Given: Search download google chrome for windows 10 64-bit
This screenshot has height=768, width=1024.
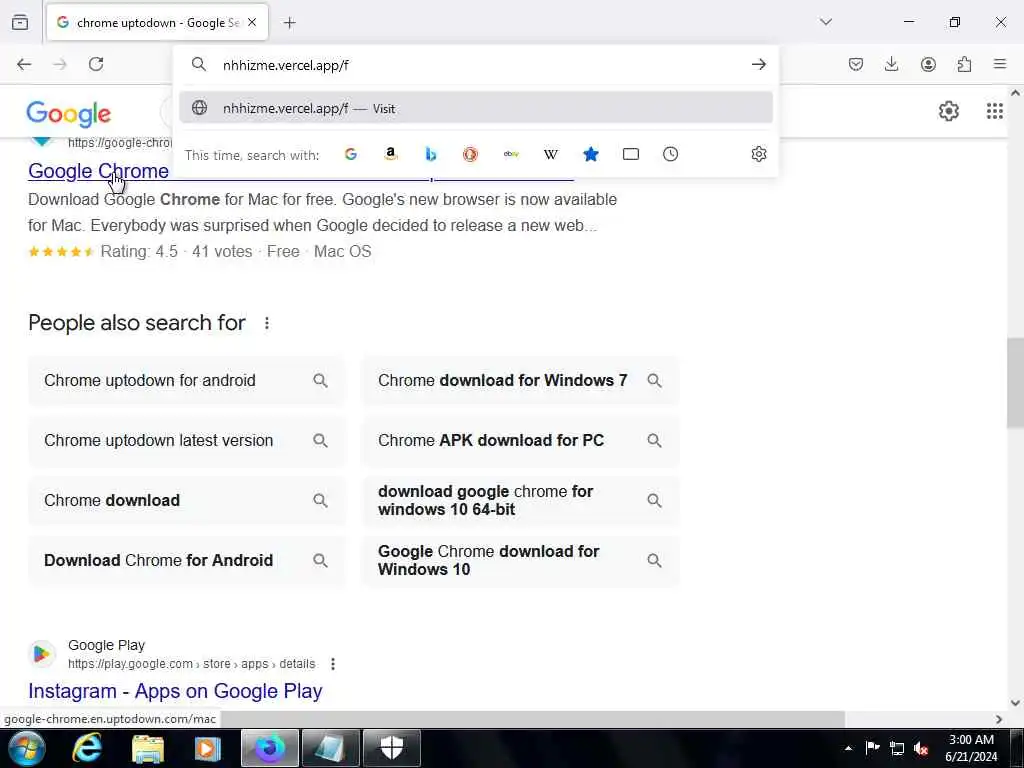Looking at the screenshot, I should coord(520,501).
